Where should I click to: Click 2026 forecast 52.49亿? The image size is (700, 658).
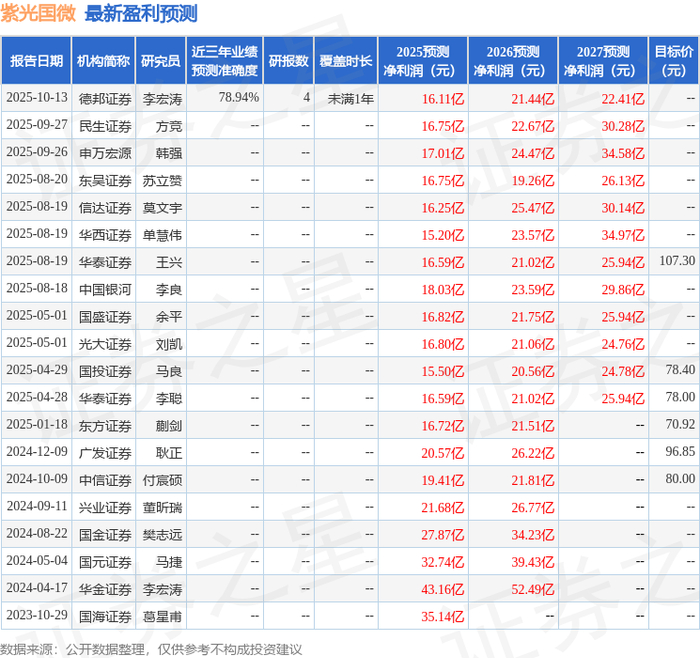pos(533,589)
